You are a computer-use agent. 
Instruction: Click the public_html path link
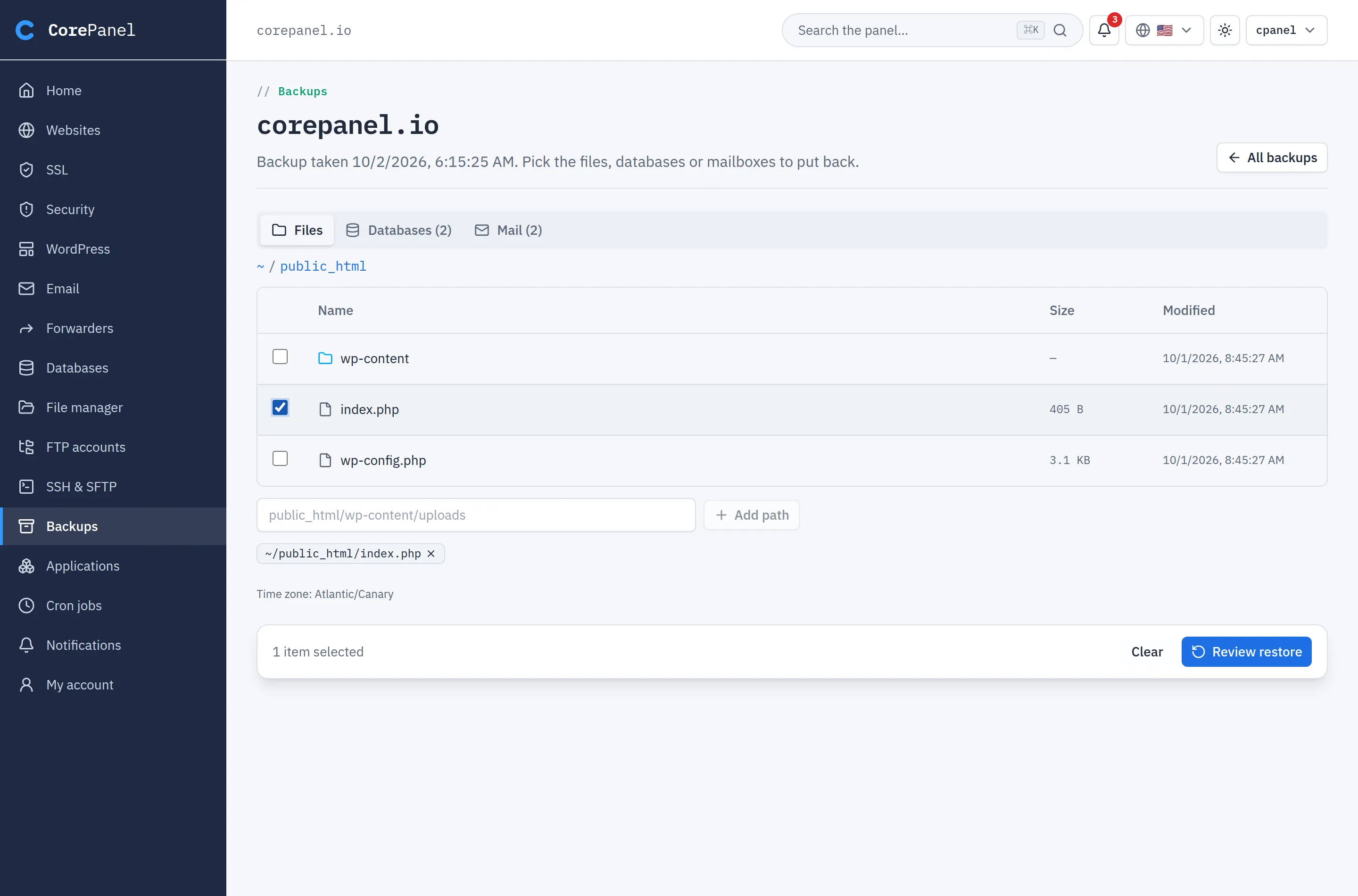(323, 266)
